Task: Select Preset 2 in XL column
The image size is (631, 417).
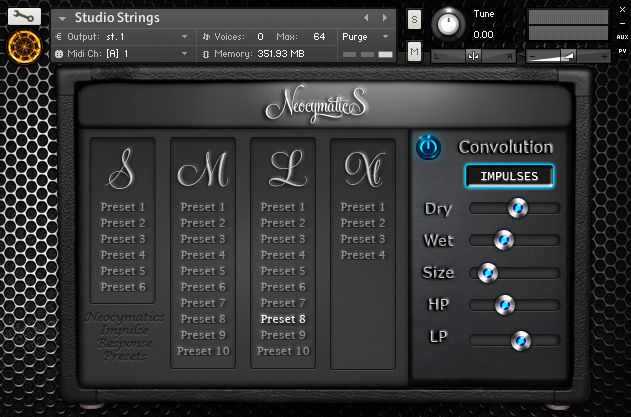Action: [x=363, y=223]
